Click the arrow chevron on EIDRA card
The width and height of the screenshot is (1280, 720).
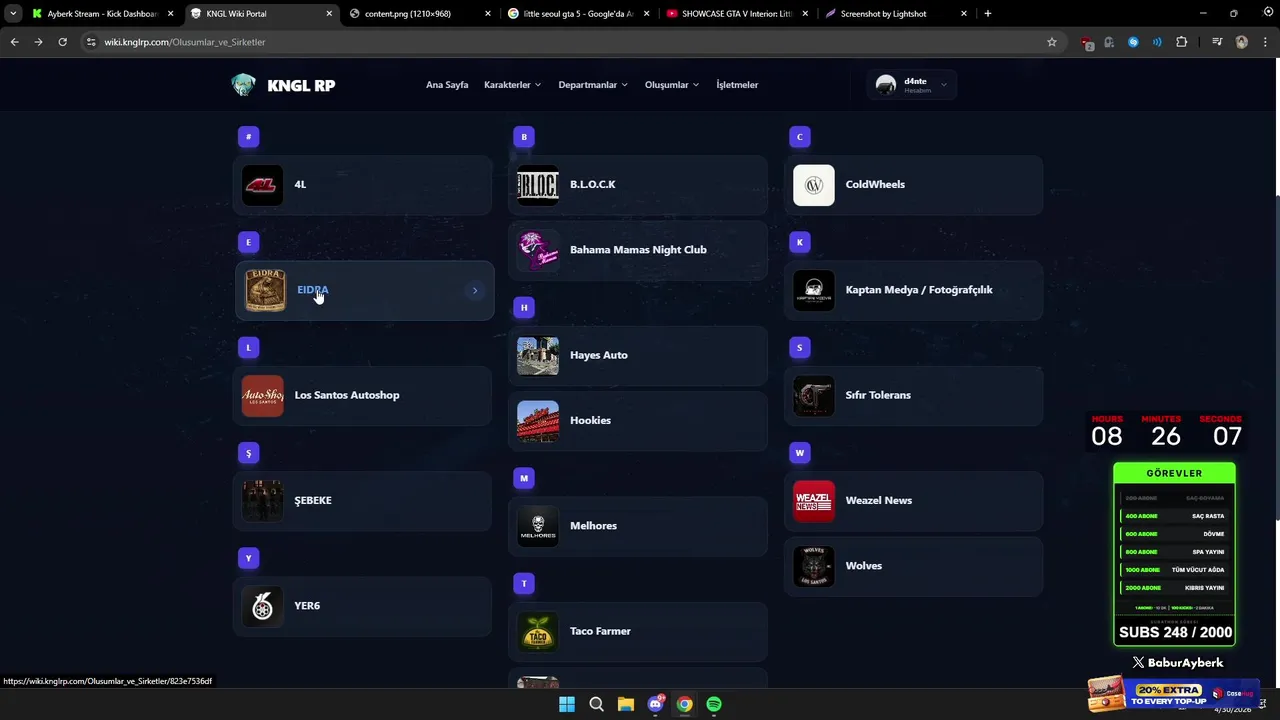coord(475,291)
